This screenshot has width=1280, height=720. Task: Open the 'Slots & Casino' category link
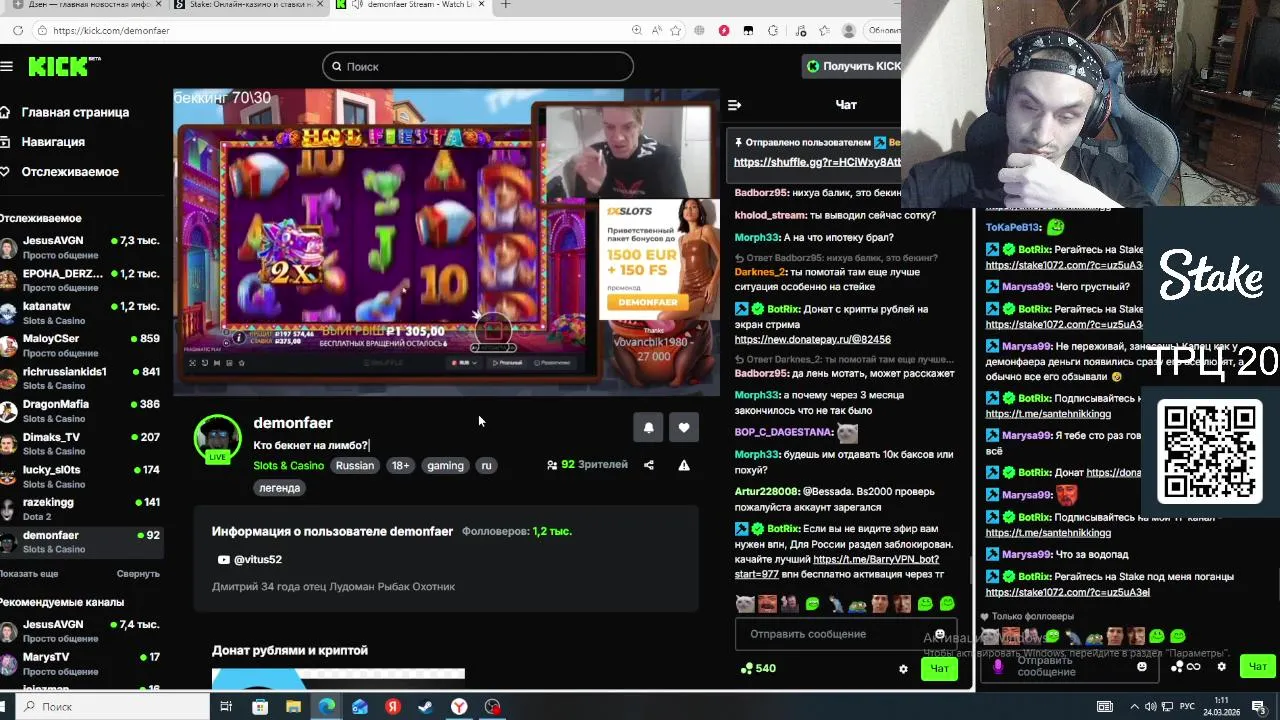(288, 466)
